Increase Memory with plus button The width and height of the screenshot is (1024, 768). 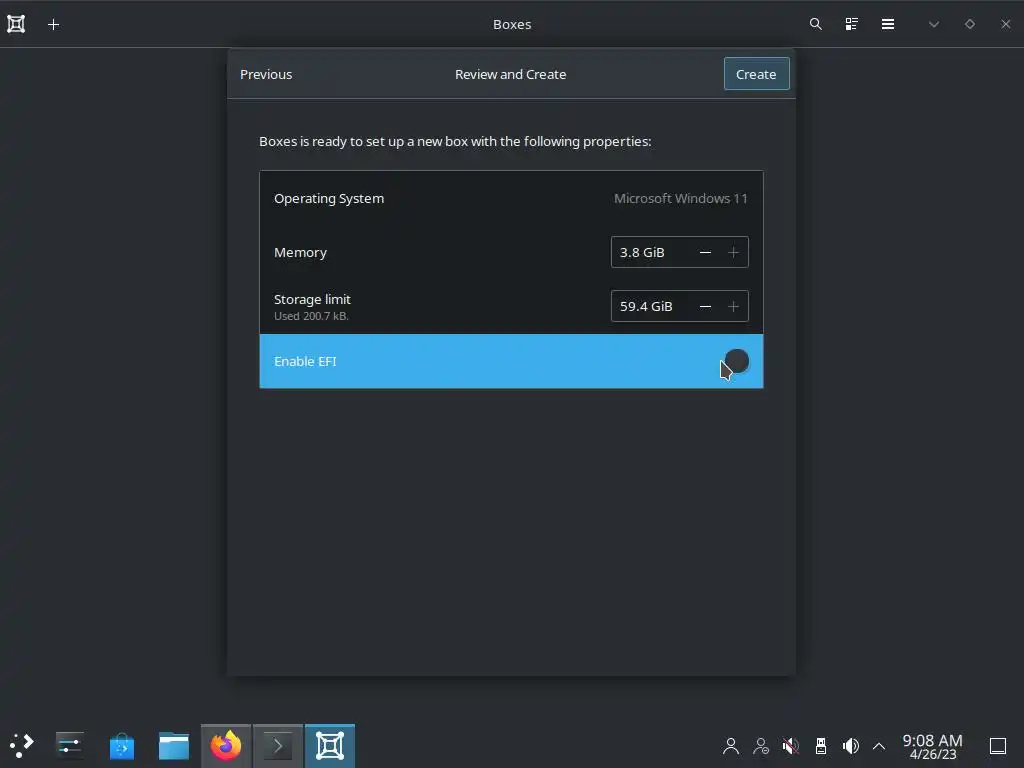733,252
